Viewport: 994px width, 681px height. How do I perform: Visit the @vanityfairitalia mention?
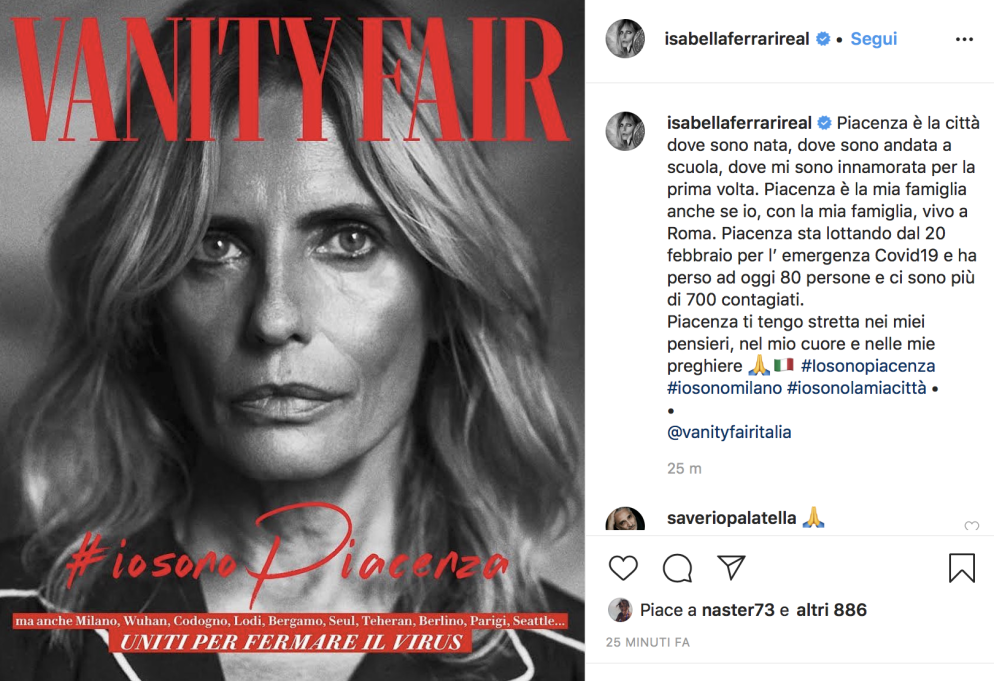tap(729, 432)
